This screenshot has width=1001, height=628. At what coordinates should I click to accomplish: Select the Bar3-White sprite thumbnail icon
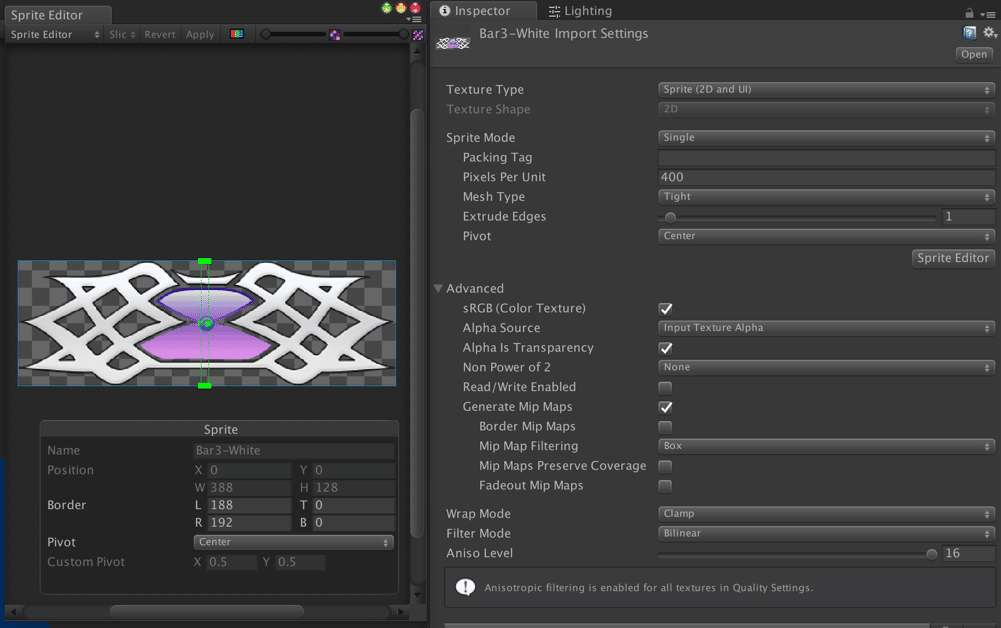click(x=453, y=42)
